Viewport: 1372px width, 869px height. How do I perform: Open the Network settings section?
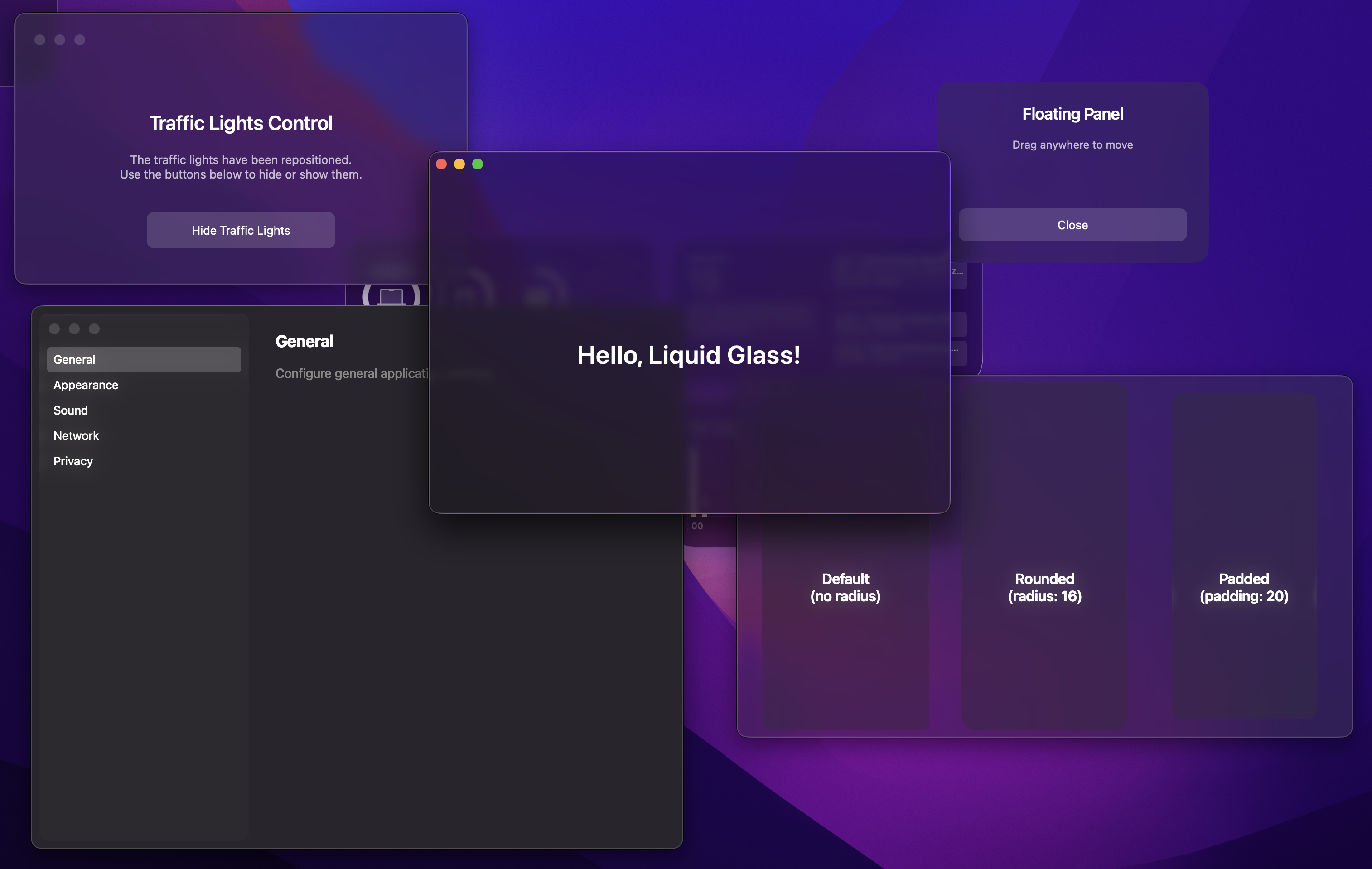click(x=77, y=435)
